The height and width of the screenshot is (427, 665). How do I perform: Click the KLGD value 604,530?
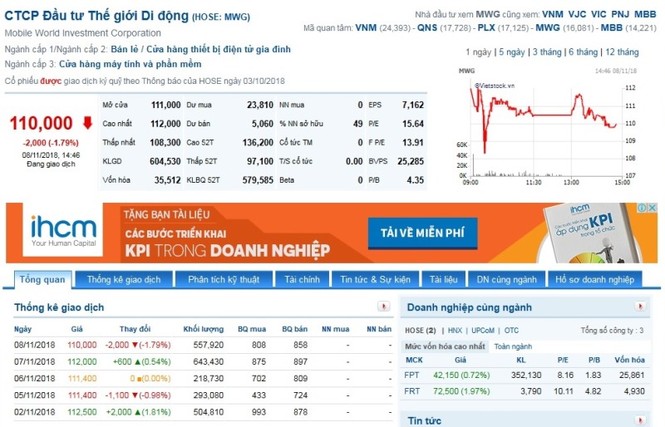point(165,161)
